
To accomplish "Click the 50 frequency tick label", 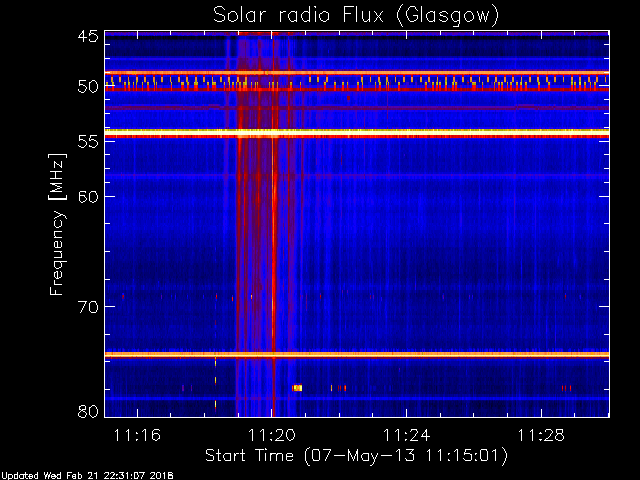I will pos(88,87).
